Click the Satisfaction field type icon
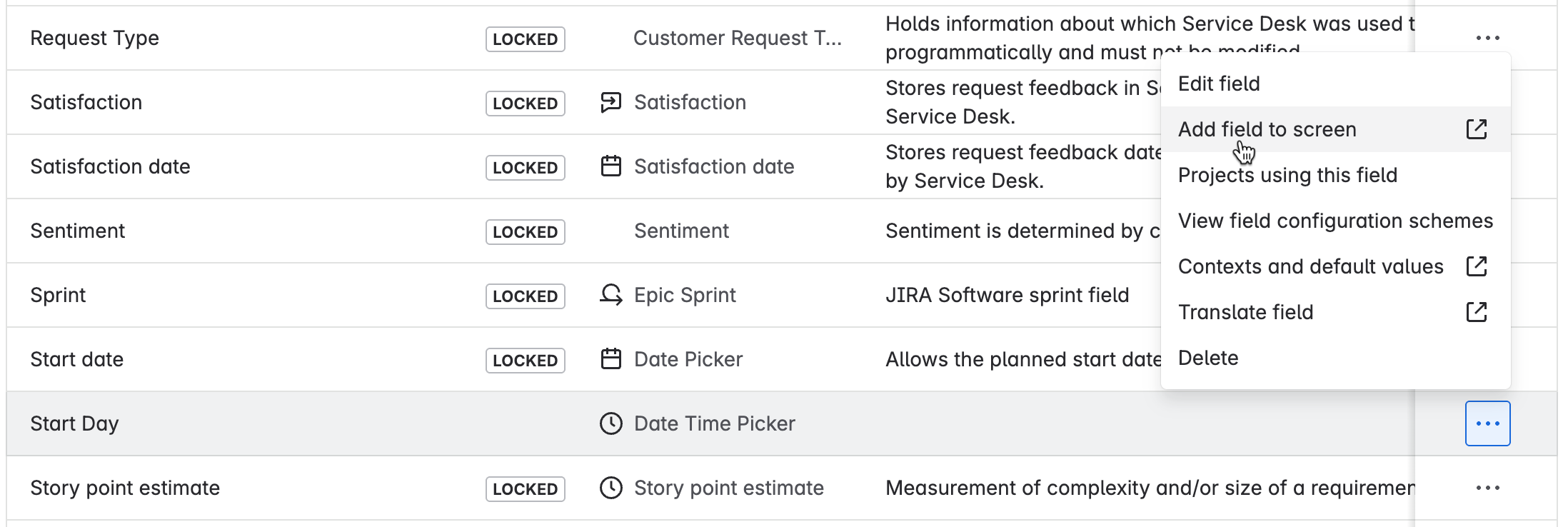Screen dimensions: 1568x527 coord(610,102)
